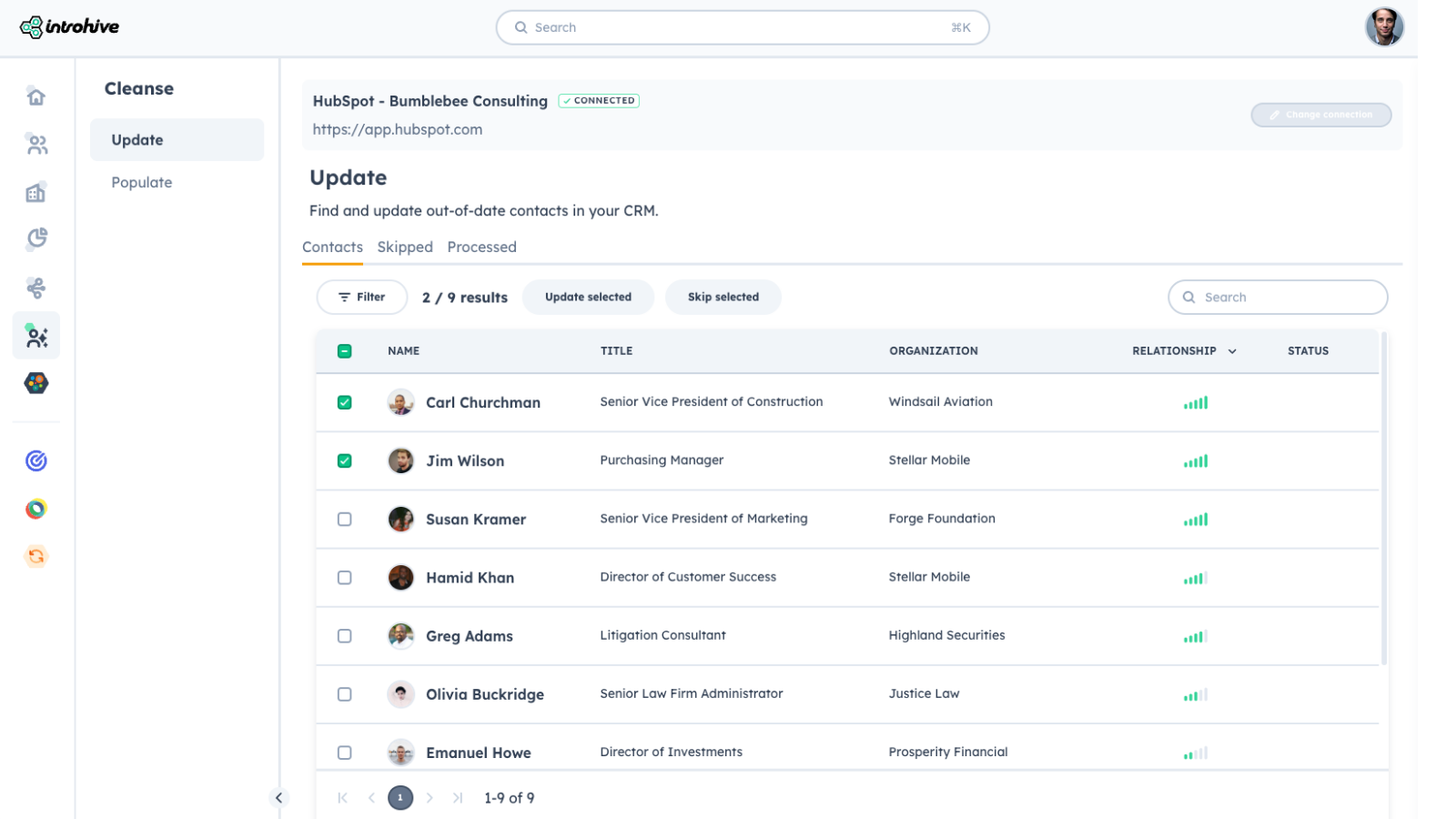
Task: Sort by Relationship column dropdown arrow
Action: (1232, 351)
